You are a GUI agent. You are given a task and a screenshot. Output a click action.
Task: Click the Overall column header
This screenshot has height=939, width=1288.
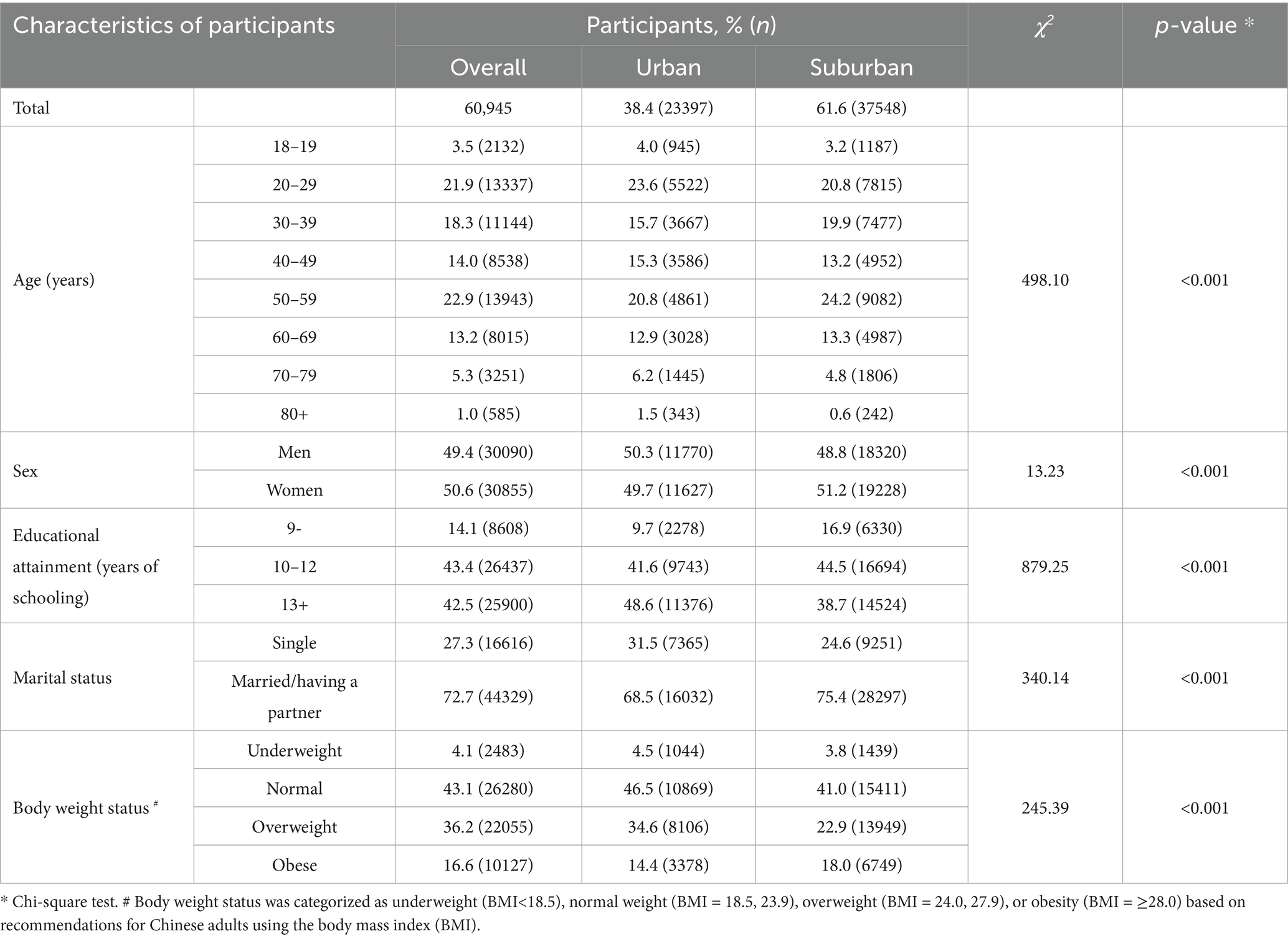click(488, 67)
